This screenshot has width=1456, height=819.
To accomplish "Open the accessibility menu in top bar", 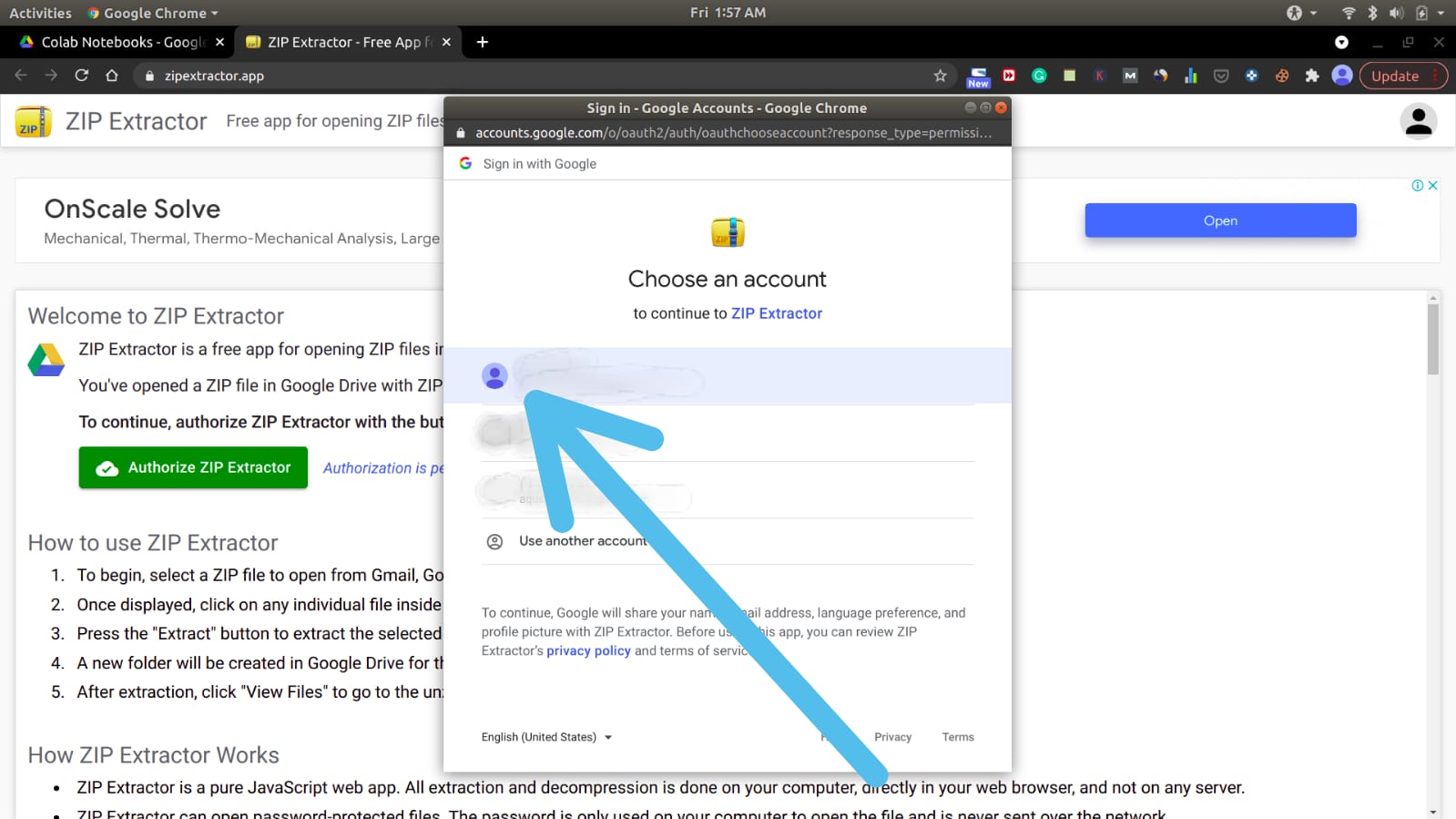I will point(1301,13).
